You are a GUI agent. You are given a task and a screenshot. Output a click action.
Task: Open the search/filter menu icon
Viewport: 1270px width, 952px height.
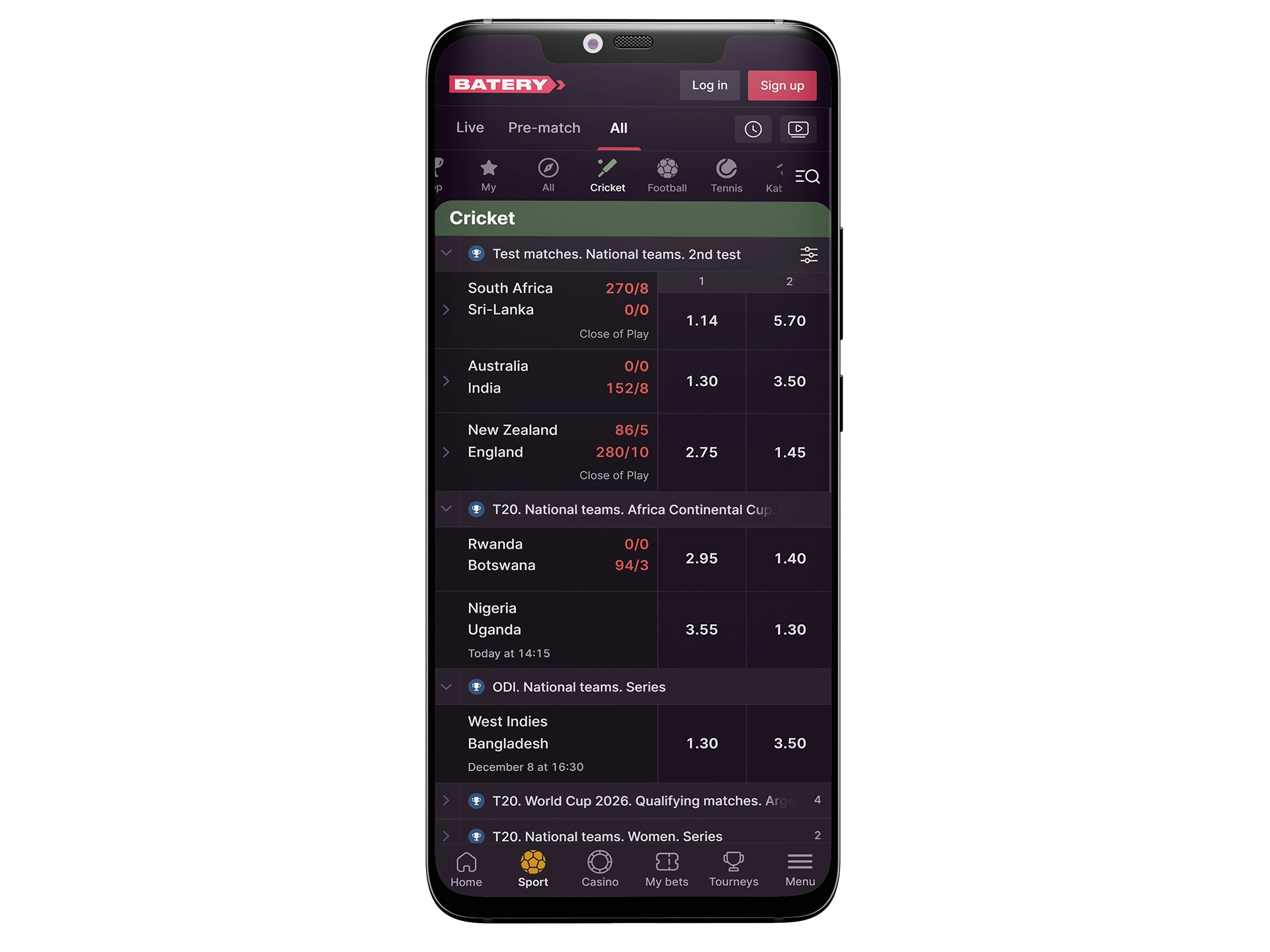(x=808, y=177)
